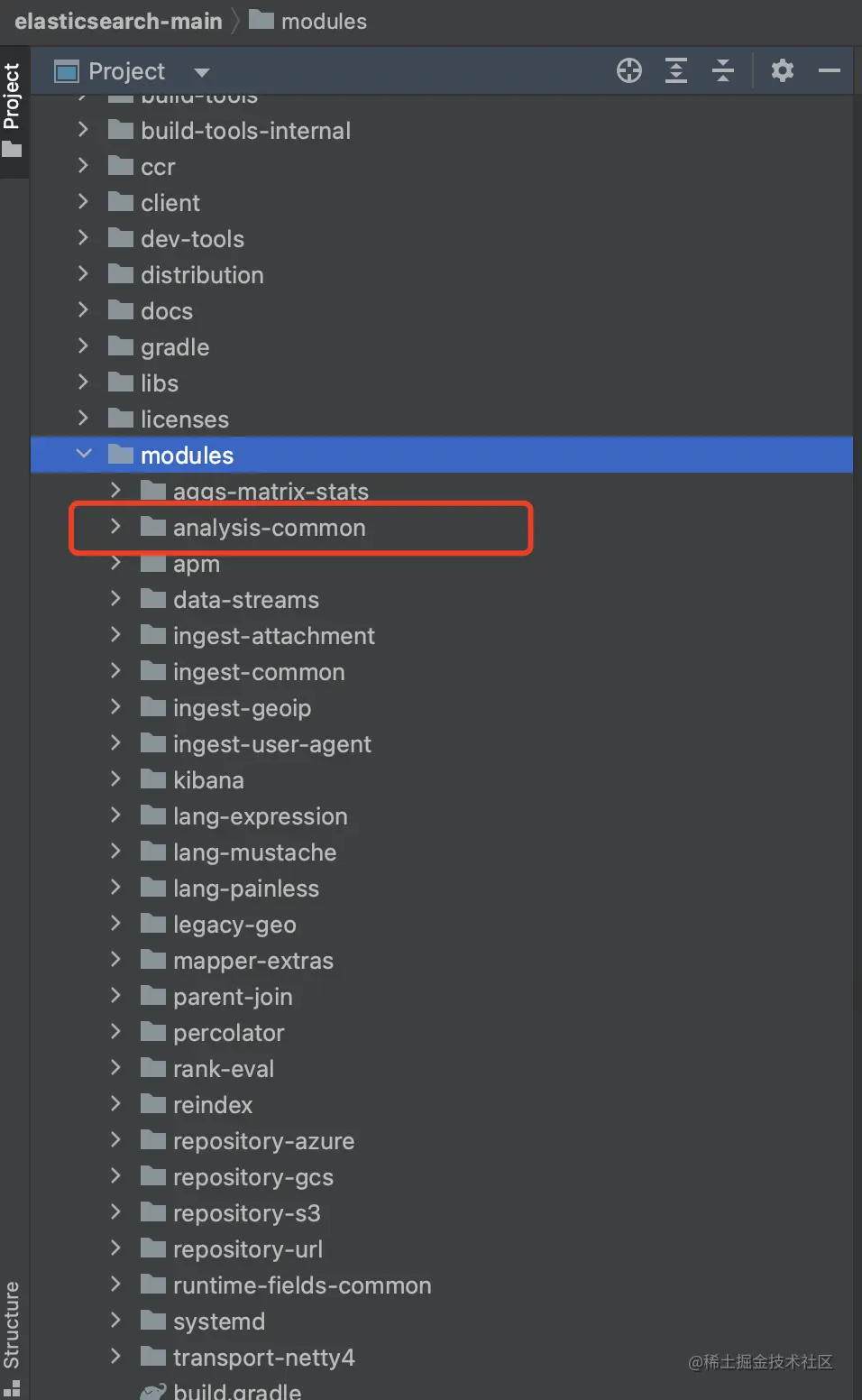Screen dimensions: 862x1400
Task: Expand the repository-s3 folder
Action: pos(115,1212)
